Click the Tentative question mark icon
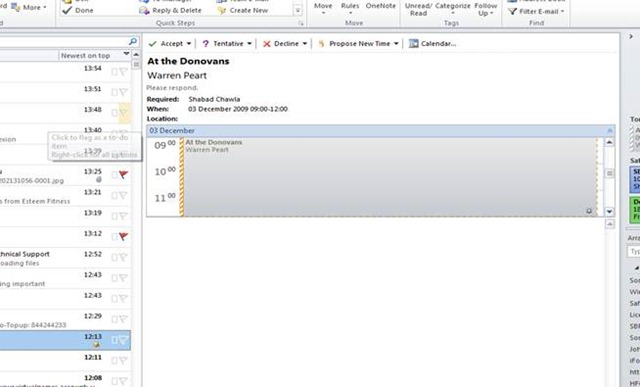The height and width of the screenshot is (387, 640). click(x=206, y=44)
